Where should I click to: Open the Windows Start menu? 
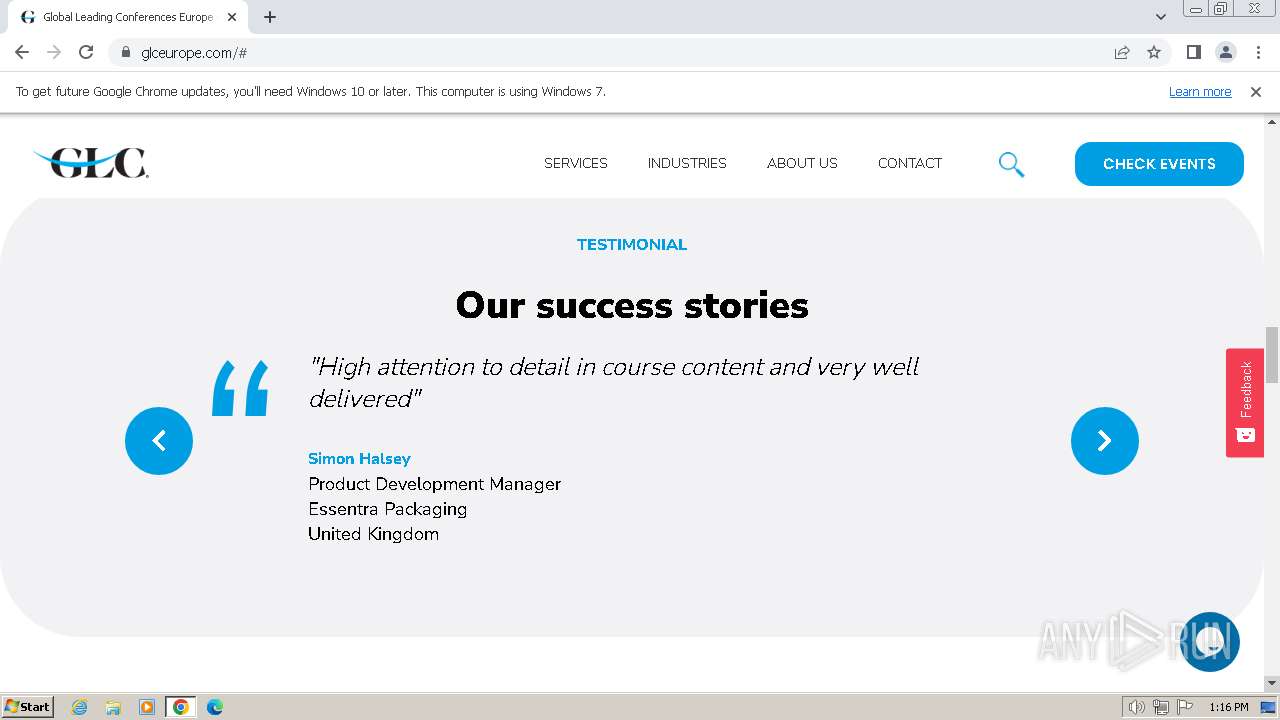[x=27, y=707]
